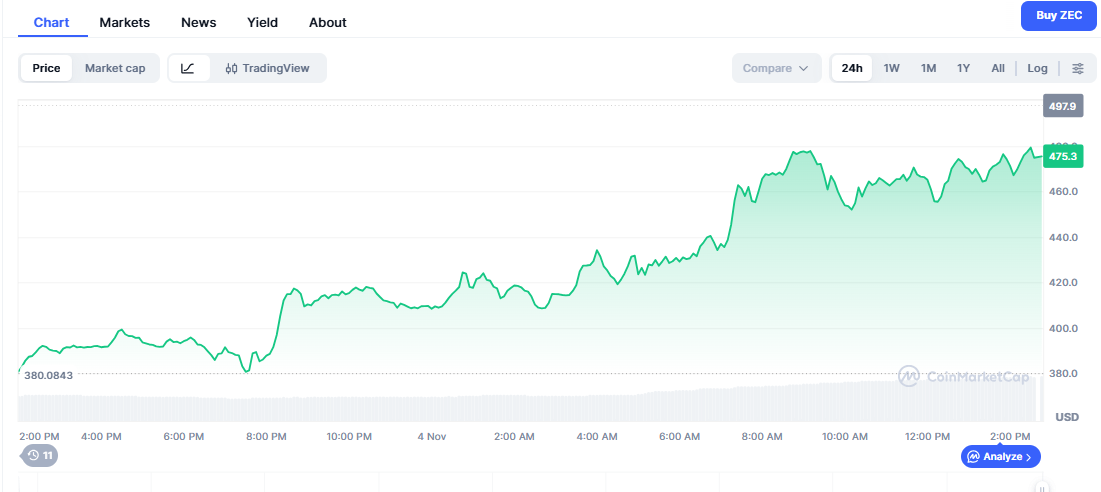
Task: Select the 24h time range
Action: click(x=852, y=68)
